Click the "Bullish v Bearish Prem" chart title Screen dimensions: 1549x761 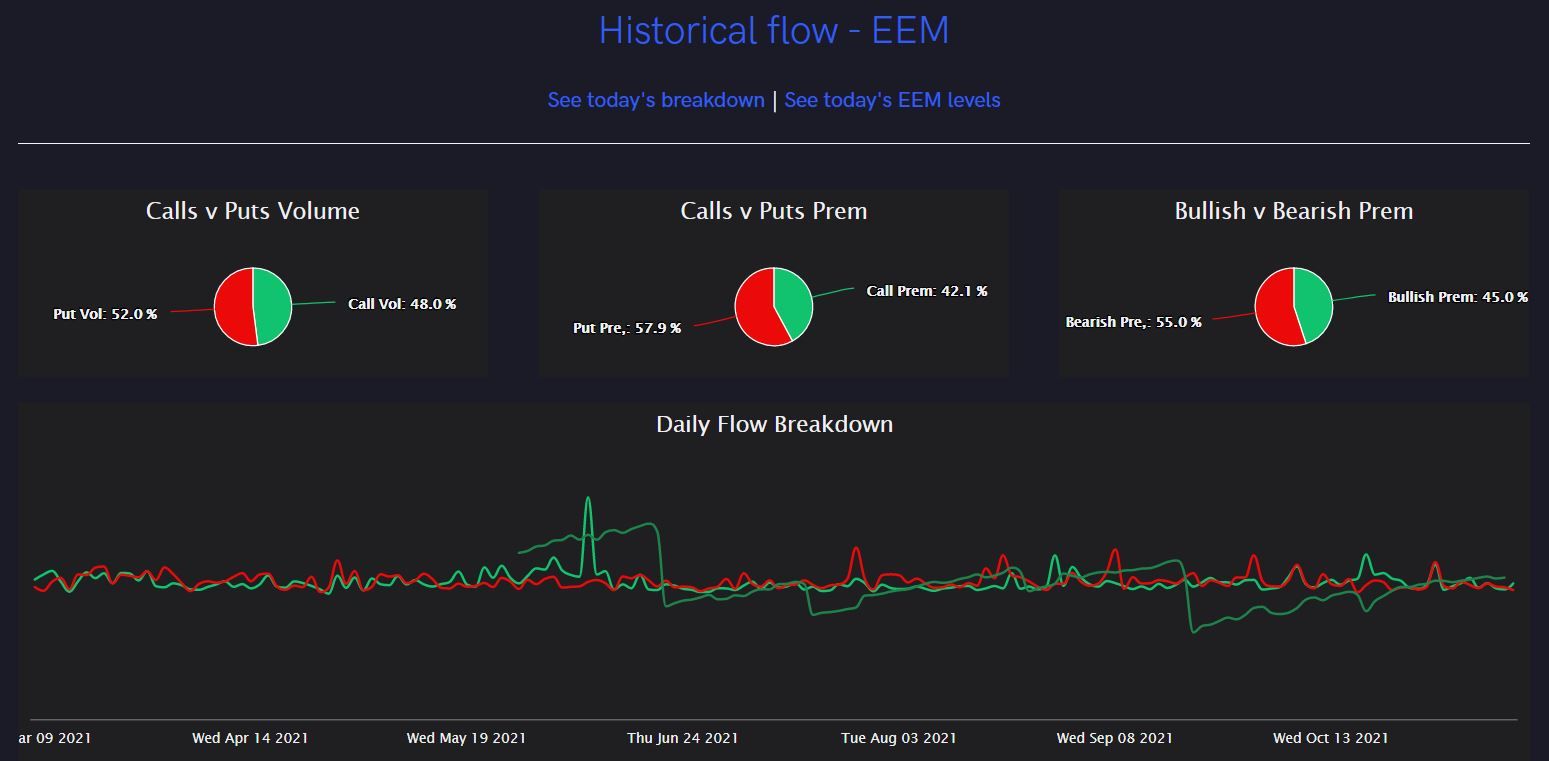tap(1294, 211)
